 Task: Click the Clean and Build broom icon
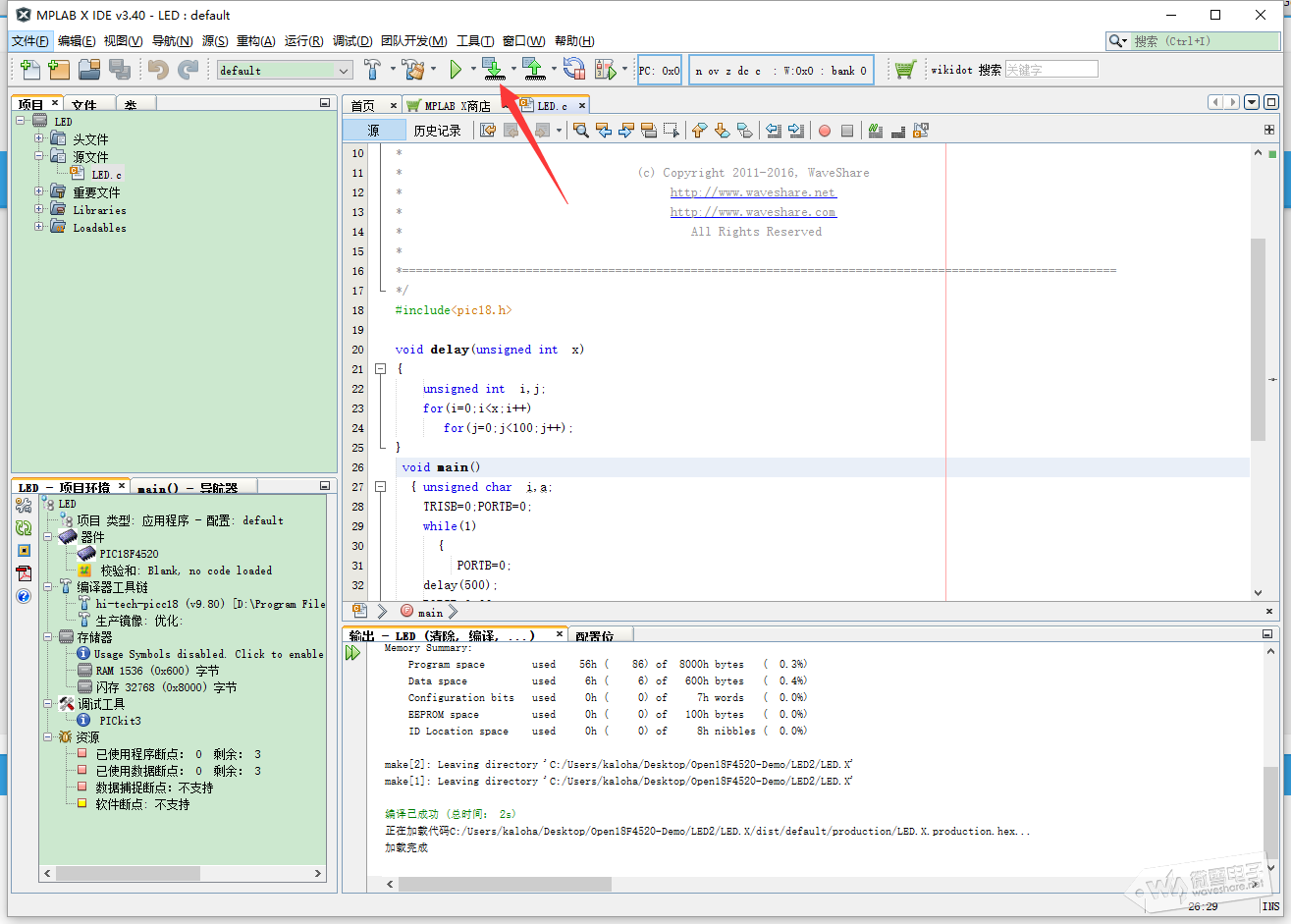[x=414, y=70]
